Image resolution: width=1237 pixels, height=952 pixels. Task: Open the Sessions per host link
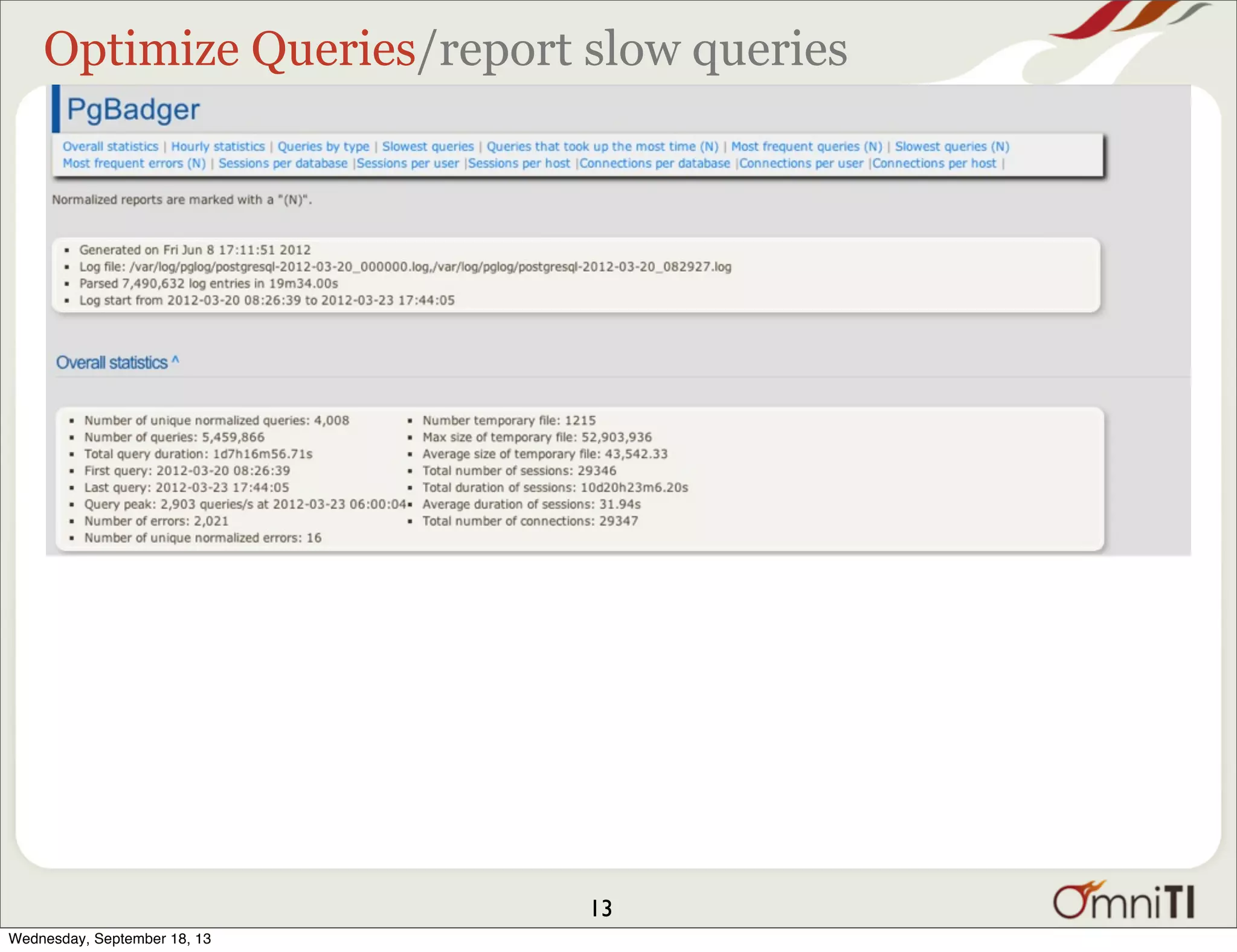[x=519, y=164]
